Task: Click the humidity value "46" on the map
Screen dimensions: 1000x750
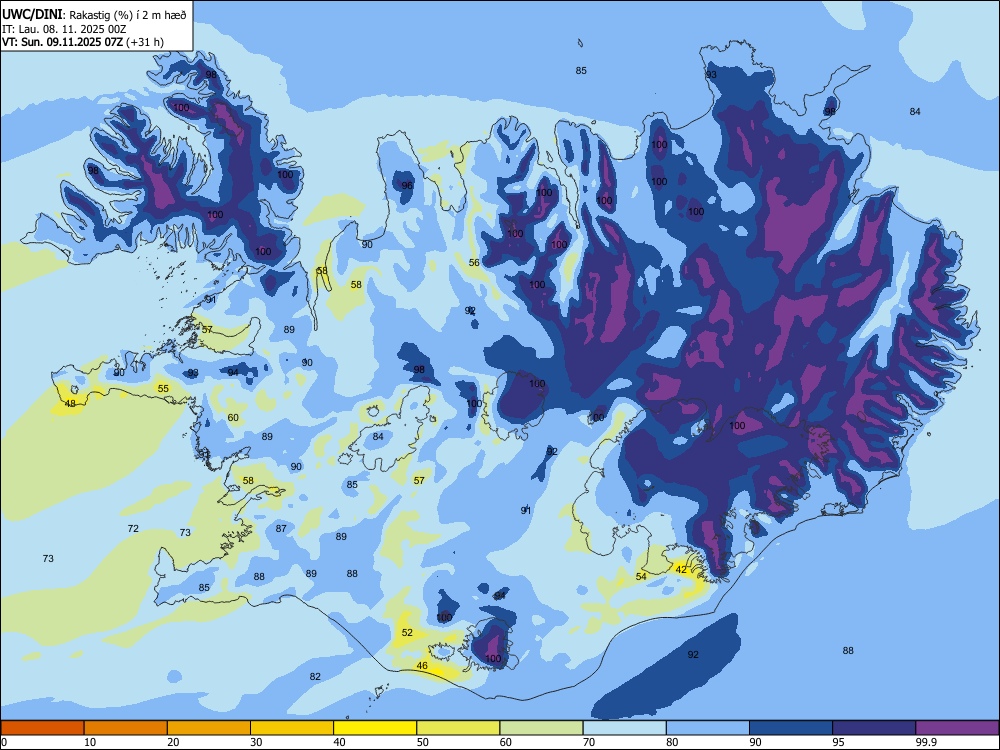Action: 422,666
